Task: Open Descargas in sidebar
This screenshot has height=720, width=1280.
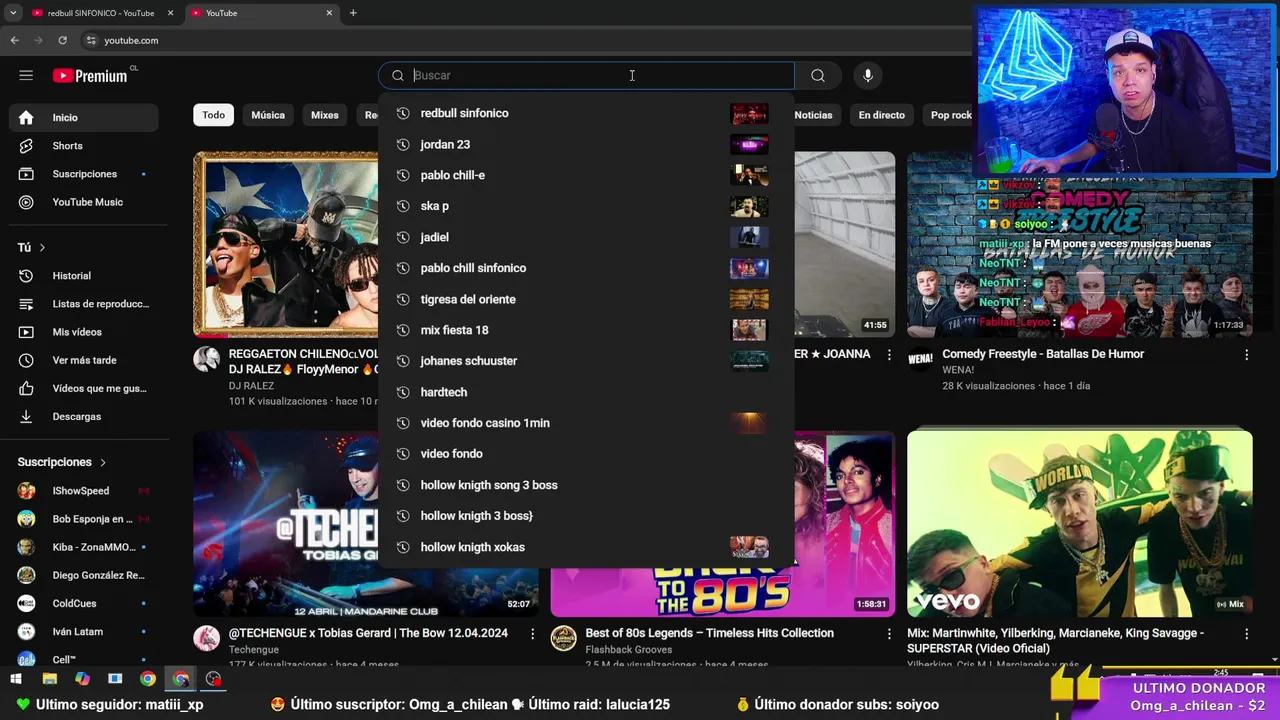Action: point(84,416)
